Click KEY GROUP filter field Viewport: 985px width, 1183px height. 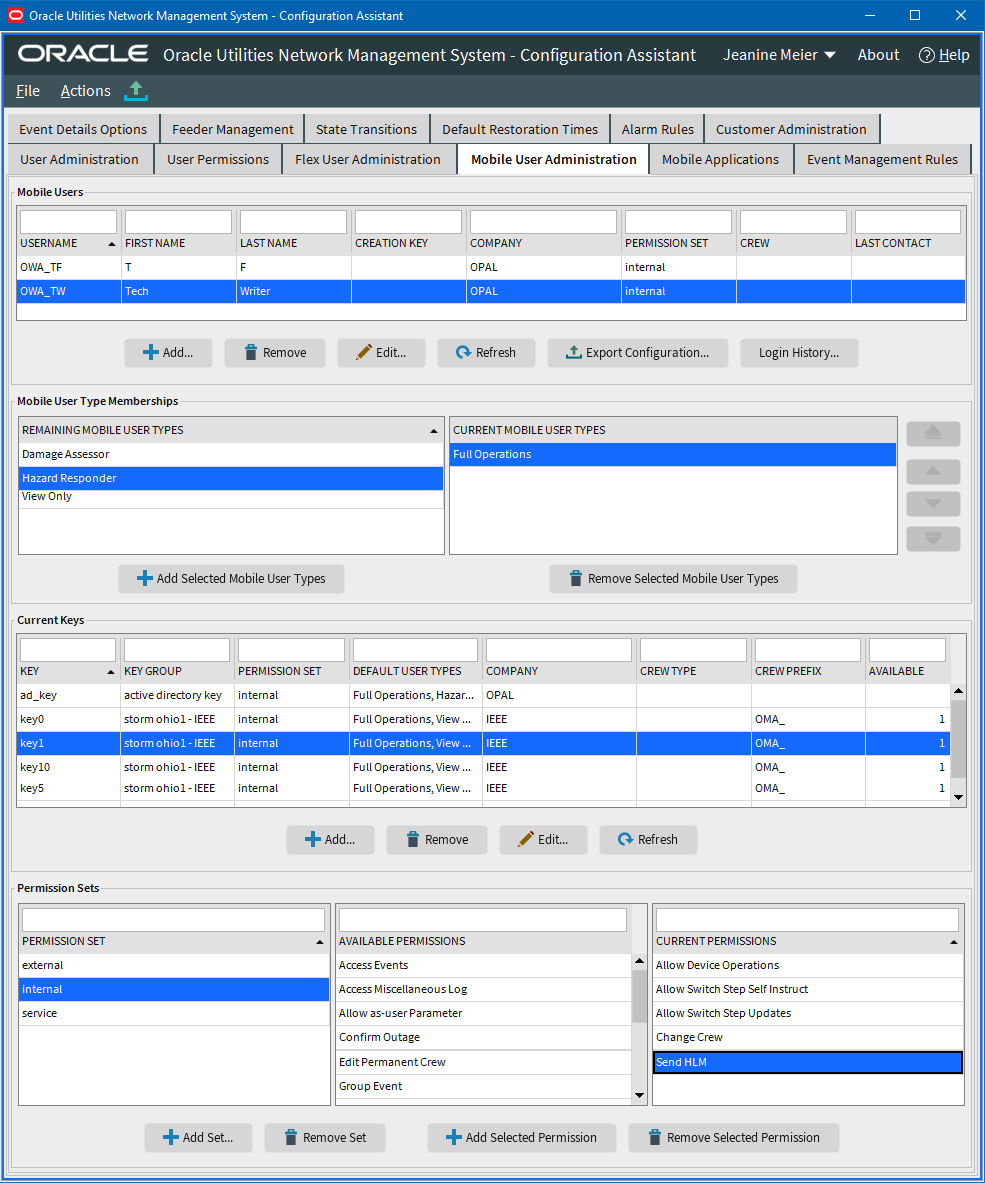176,650
